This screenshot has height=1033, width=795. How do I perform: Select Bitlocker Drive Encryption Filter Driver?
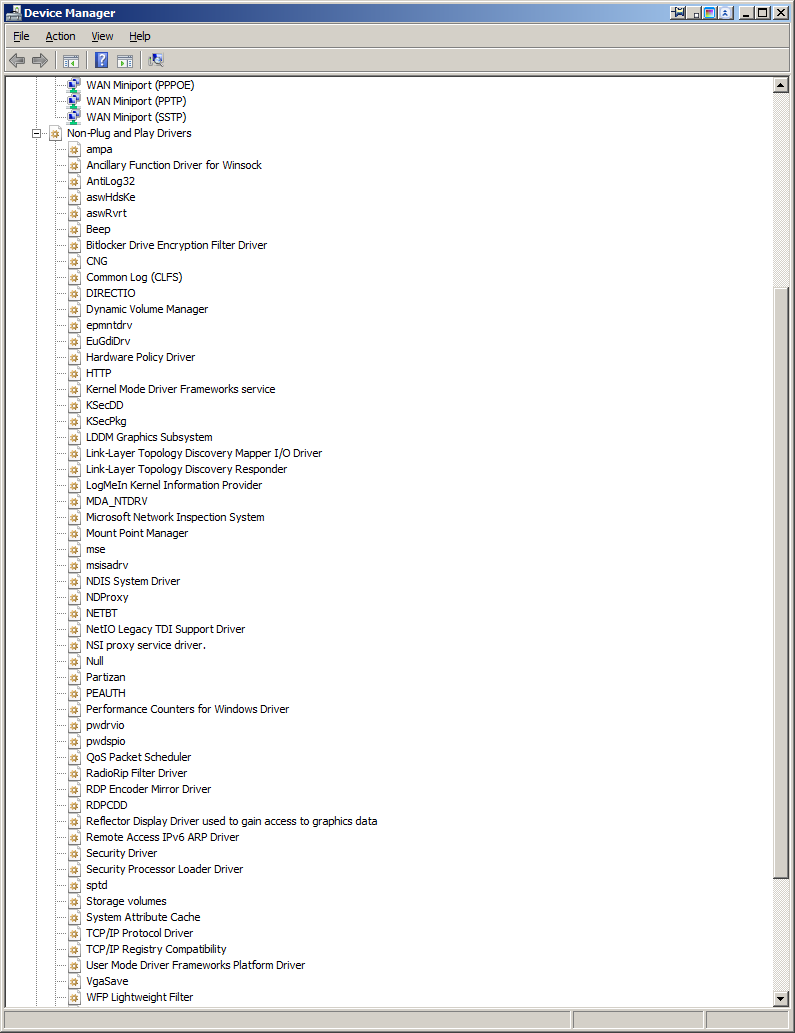(176, 245)
